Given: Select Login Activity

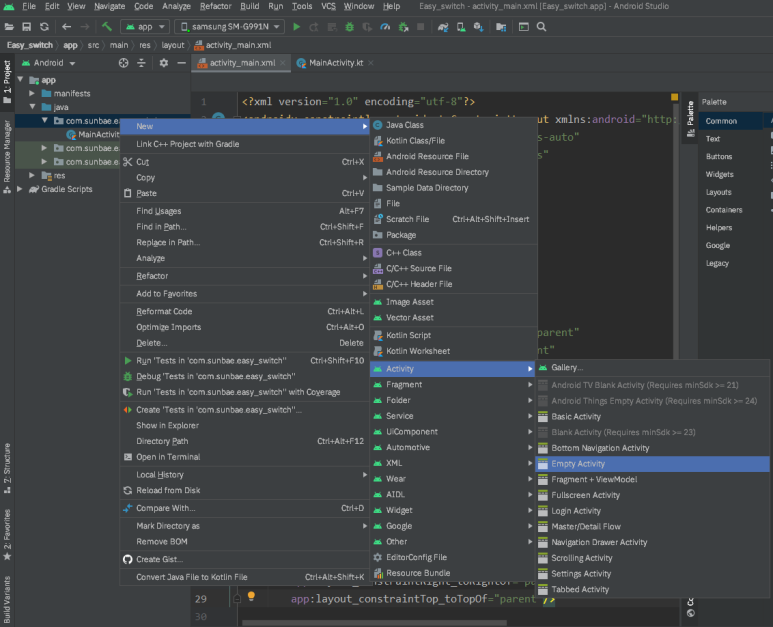Looking at the screenshot, I should (653, 511).
